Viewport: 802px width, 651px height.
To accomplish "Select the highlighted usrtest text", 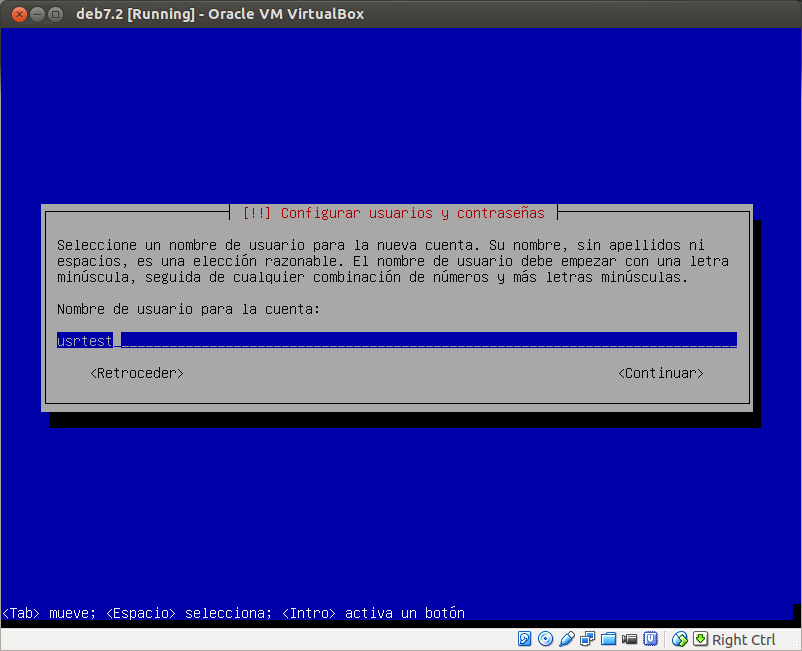I will (85, 339).
